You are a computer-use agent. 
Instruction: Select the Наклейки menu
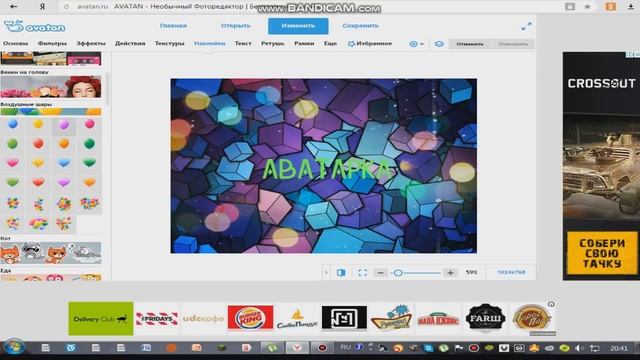pos(209,43)
